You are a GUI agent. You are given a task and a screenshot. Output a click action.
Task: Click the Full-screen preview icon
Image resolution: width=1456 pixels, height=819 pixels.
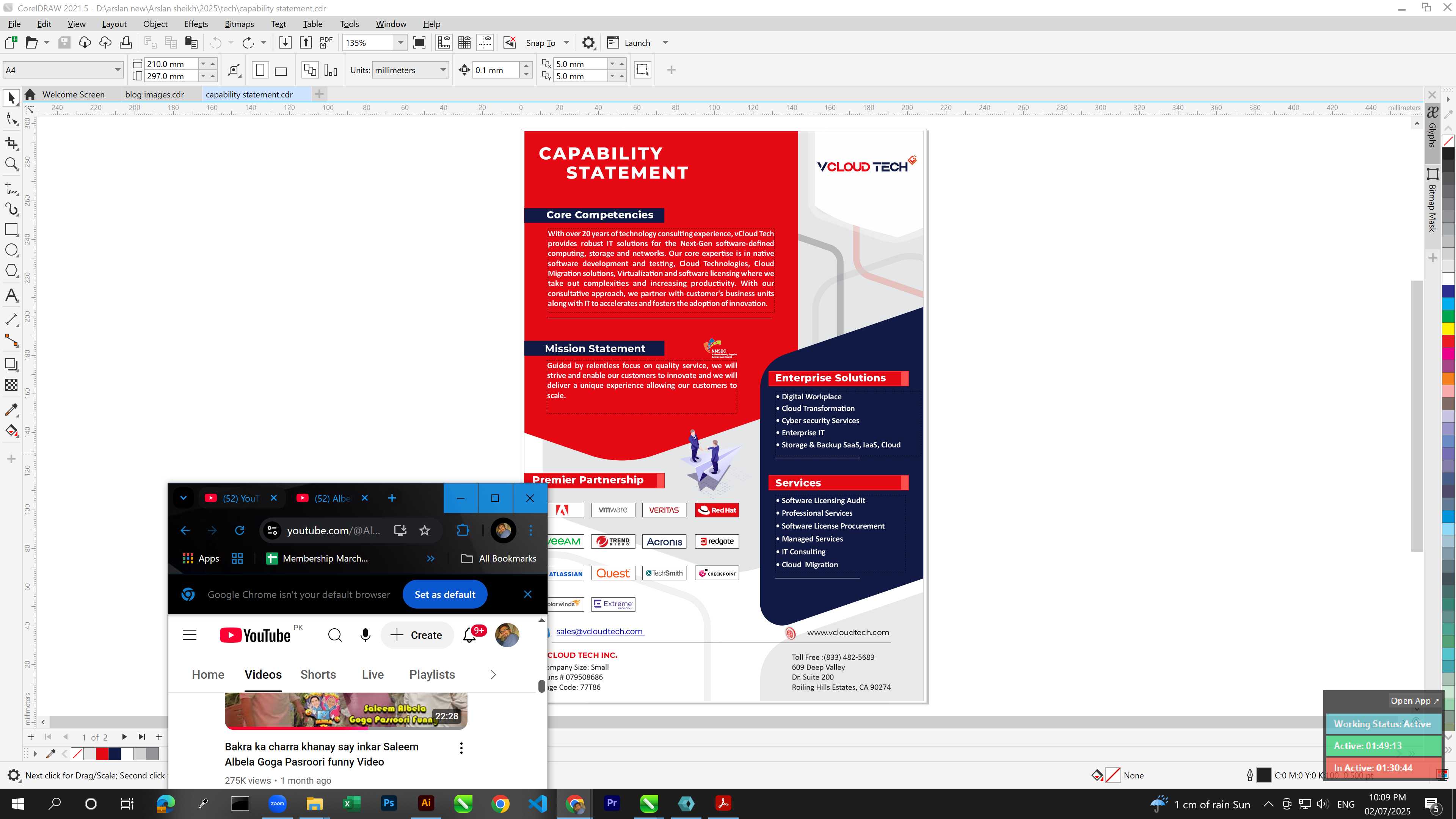(419, 43)
